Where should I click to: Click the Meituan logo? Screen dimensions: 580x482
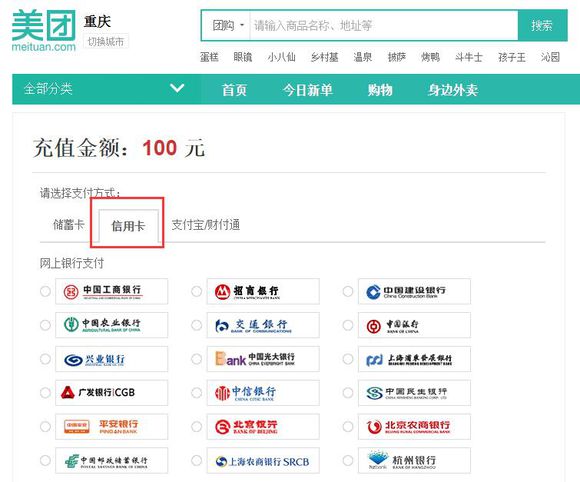[x=44, y=30]
